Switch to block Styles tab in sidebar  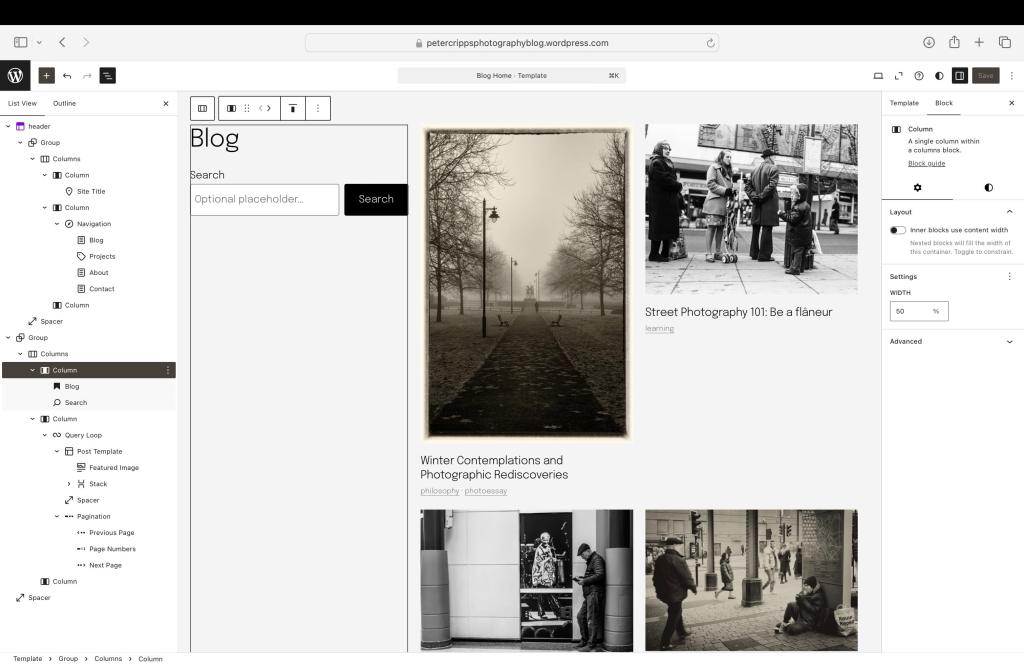(x=988, y=187)
